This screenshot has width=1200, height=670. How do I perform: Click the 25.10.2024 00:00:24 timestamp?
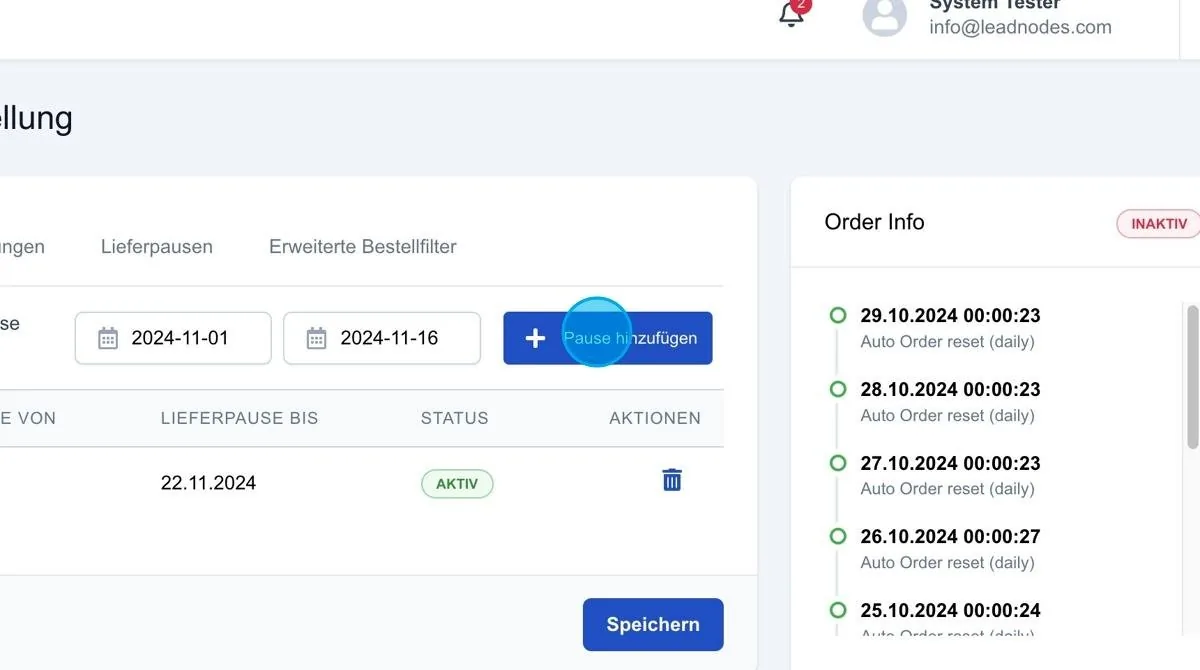pyautogui.click(x=950, y=611)
